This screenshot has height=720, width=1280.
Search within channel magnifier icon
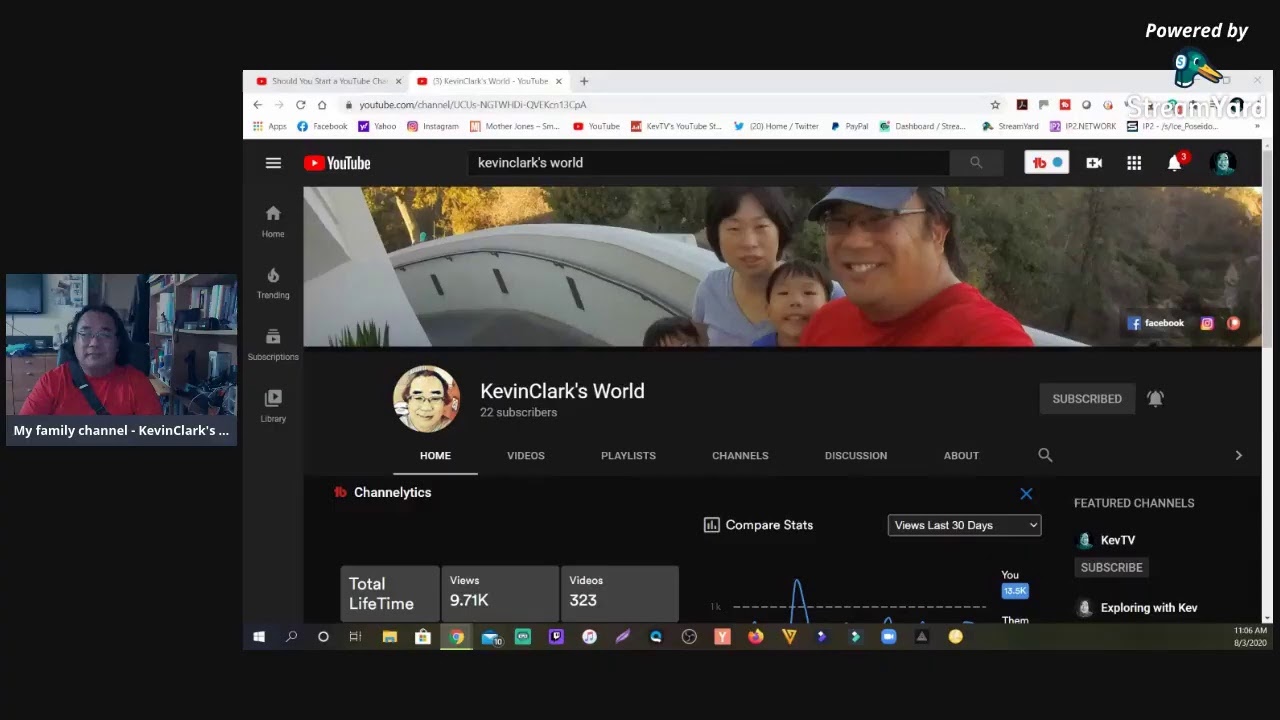pos(1045,455)
